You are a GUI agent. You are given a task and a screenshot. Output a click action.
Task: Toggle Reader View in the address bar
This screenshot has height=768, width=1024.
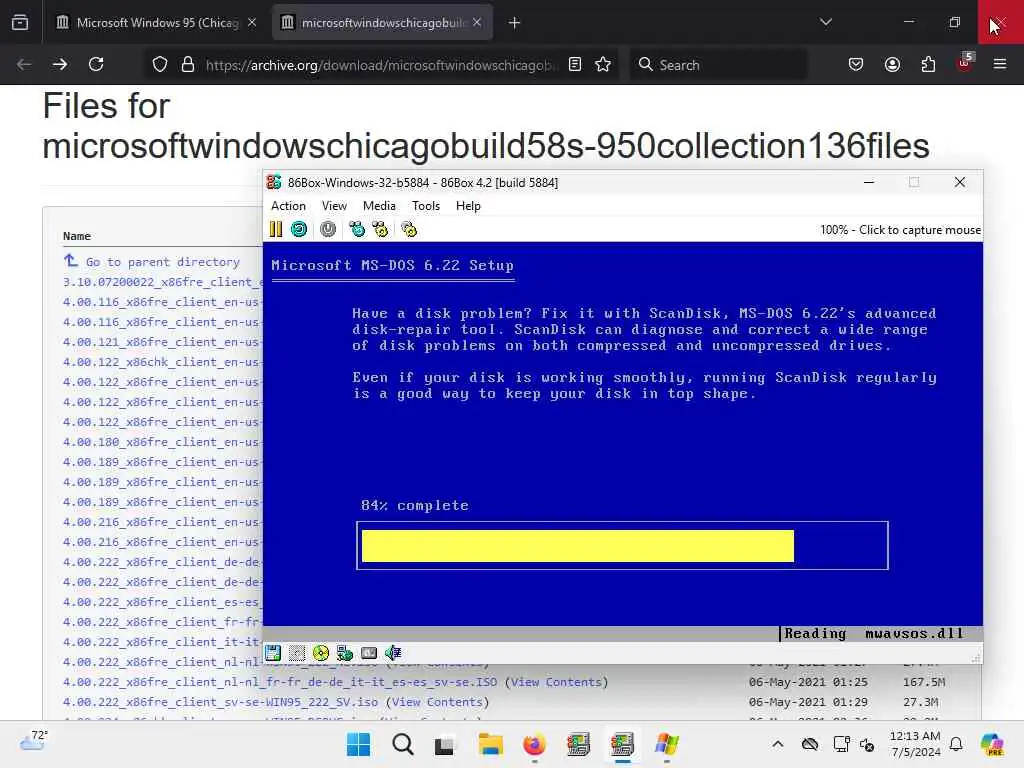pos(575,64)
